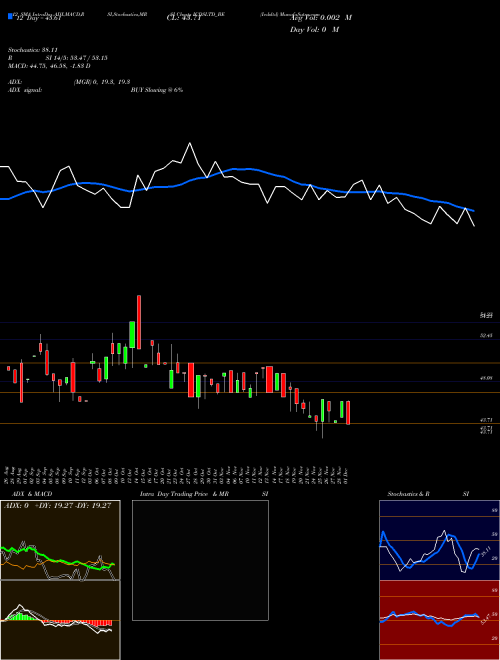Screen dimensions: 500x660
Task: Click the Avg Vol: 0.002 M label
Action: pos(321,18)
